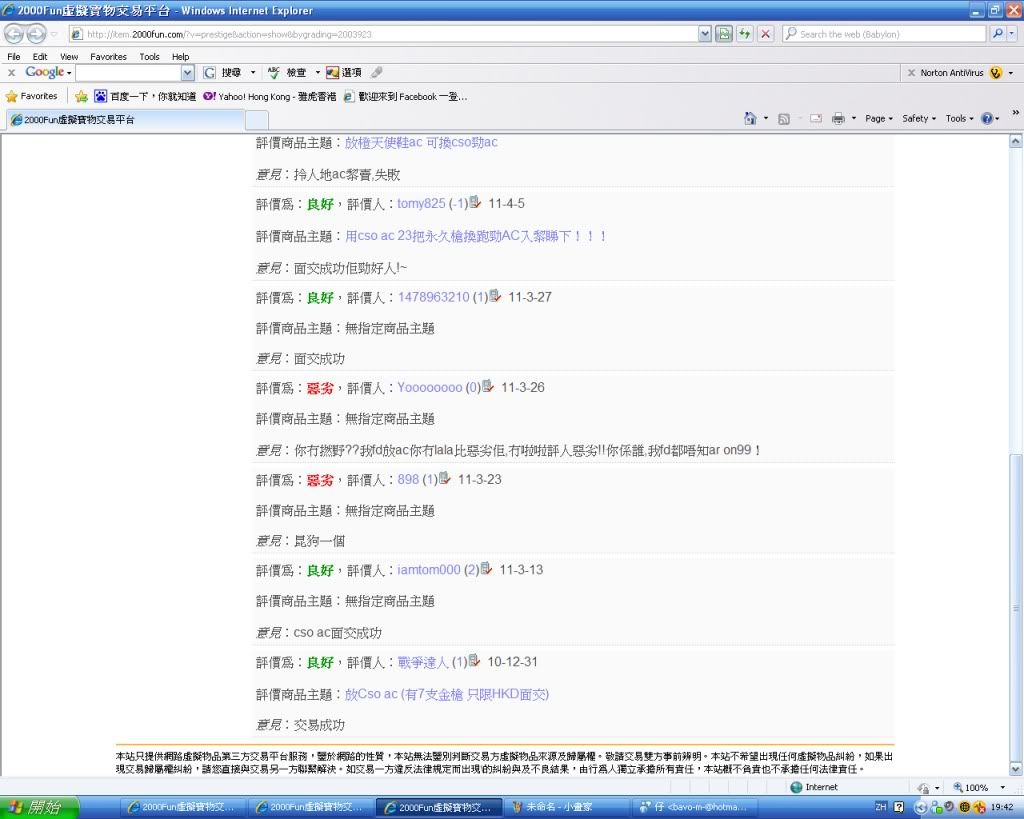Click the browser Back arrow button
Viewport: 1024px width, 819px height.
[x=15, y=34]
